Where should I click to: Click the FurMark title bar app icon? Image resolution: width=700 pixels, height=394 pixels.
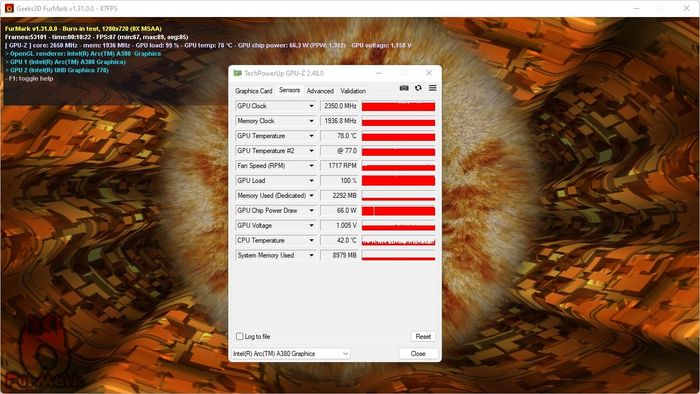pos(9,8)
